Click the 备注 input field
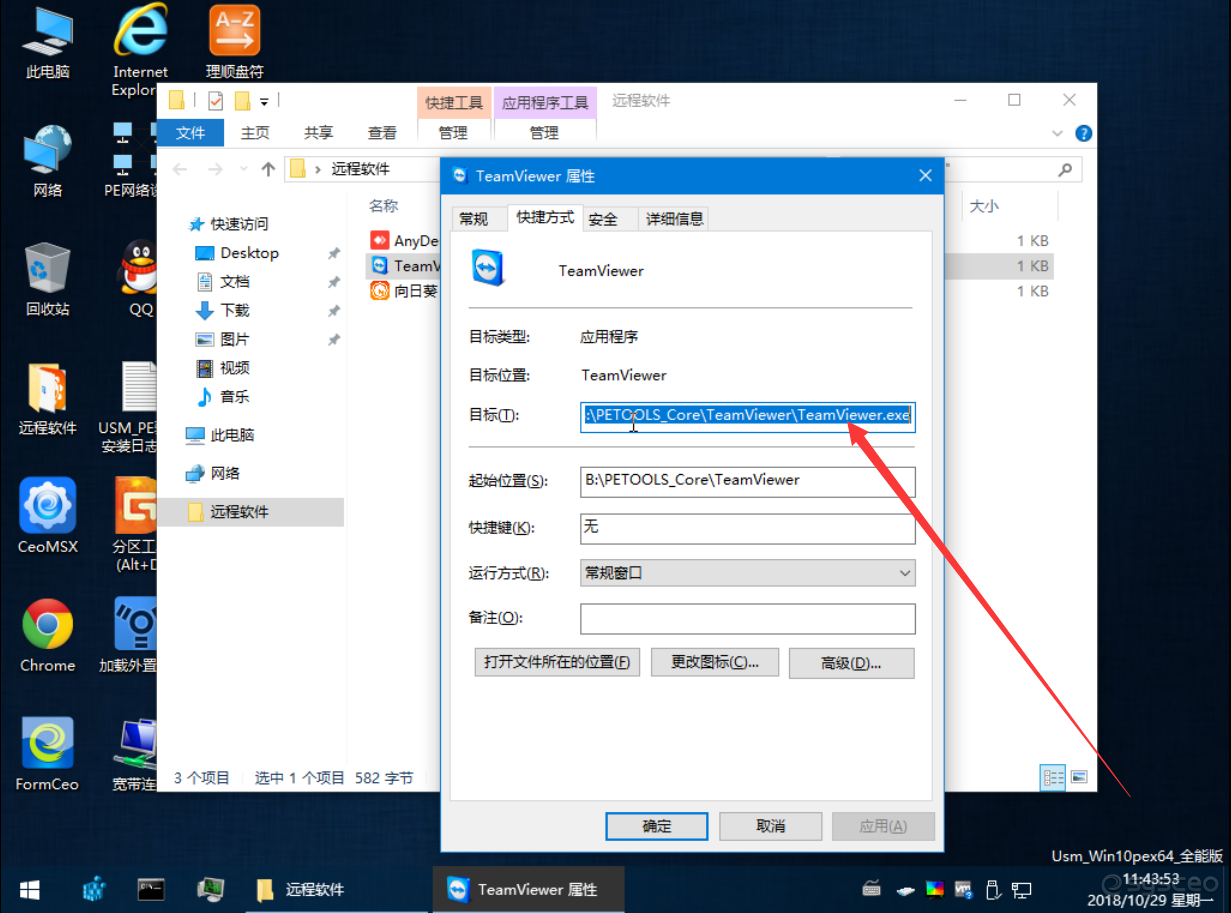Viewport: 1231px width, 913px height. coord(748,618)
